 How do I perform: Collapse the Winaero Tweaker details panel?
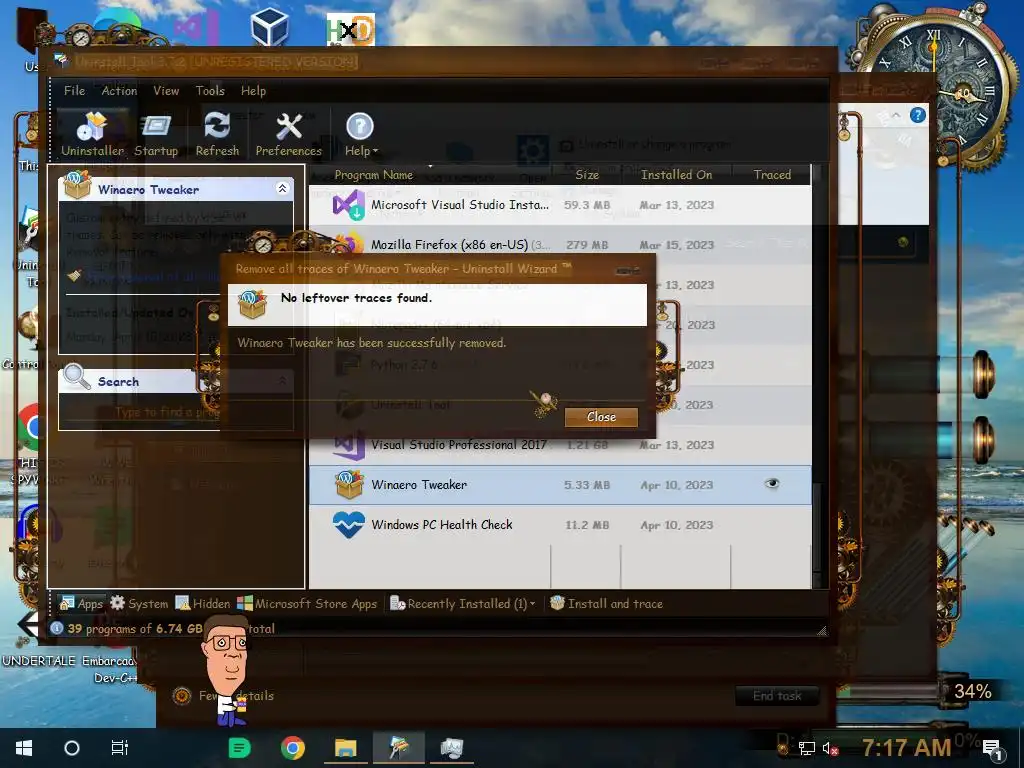coord(282,189)
